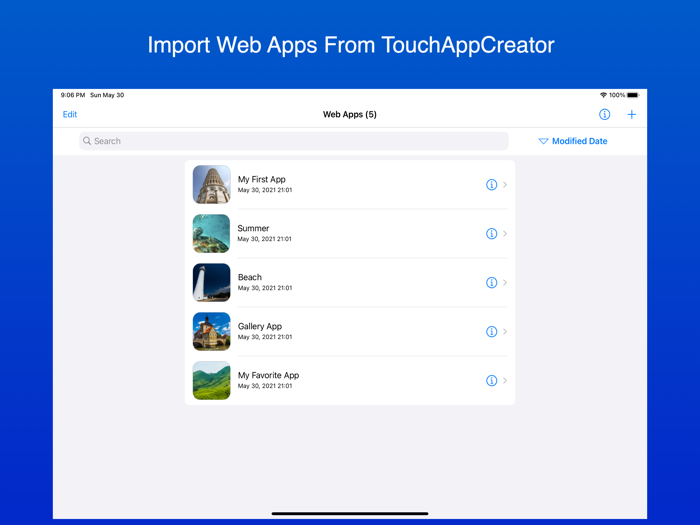
Task: Tap the Wi-Fi status icon
Action: click(x=603, y=95)
